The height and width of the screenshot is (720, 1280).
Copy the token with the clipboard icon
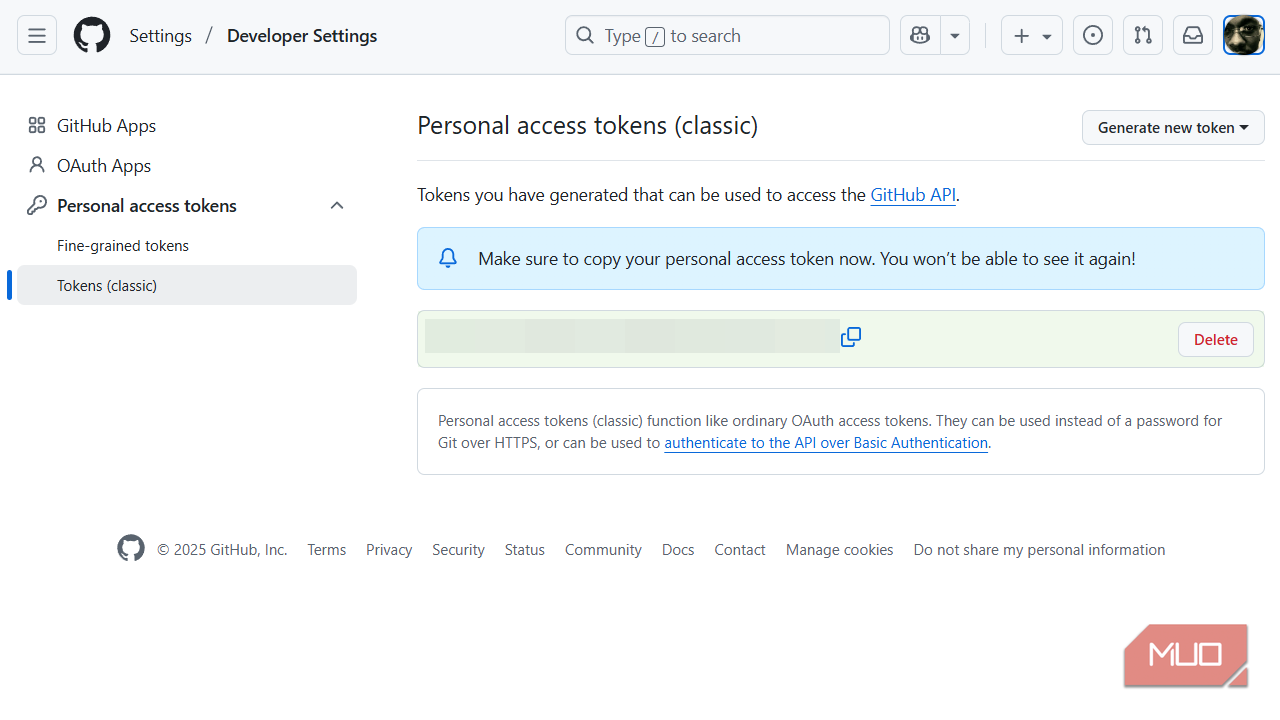coord(851,337)
